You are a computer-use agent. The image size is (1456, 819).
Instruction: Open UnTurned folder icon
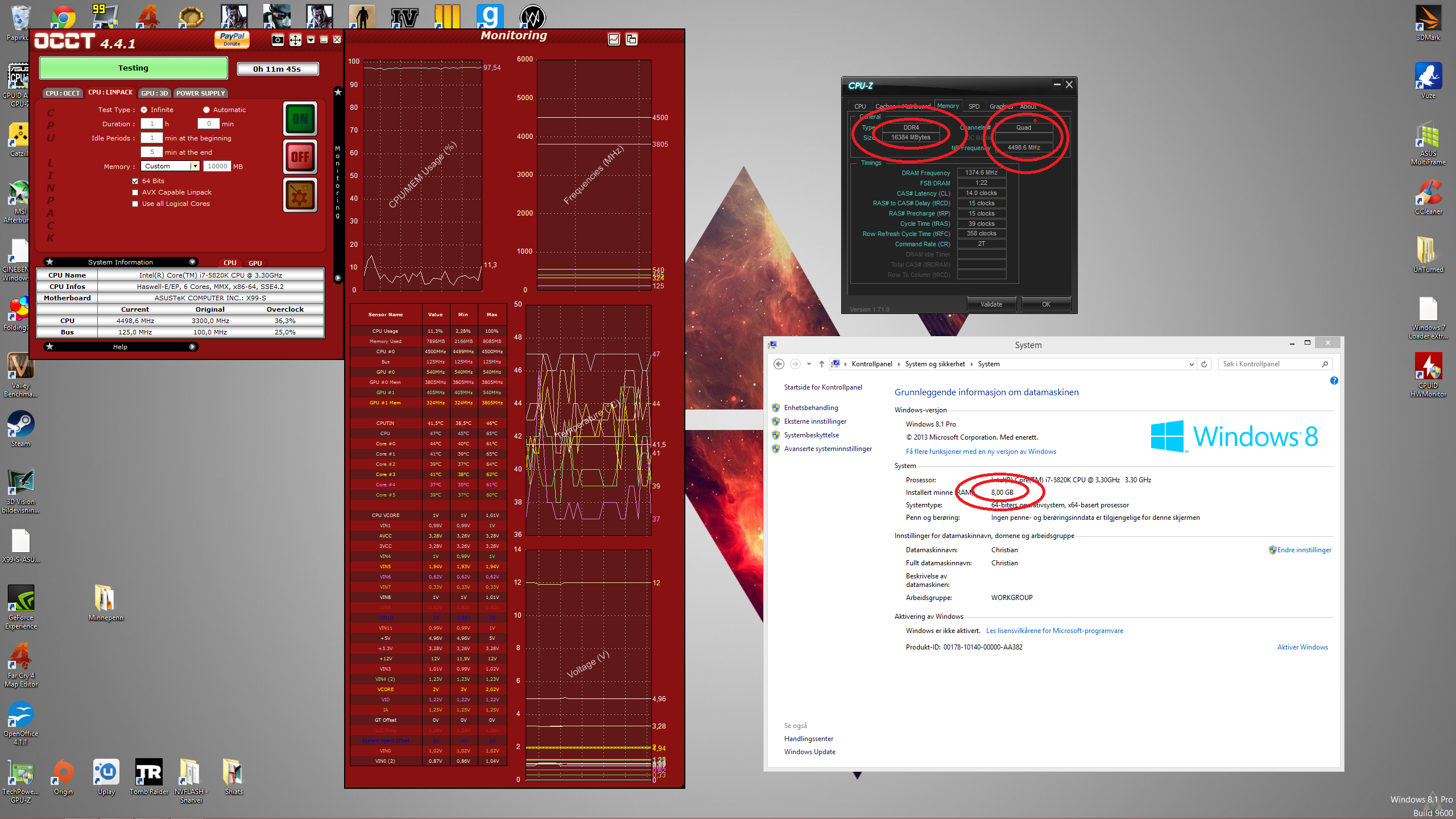[1428, 255]
